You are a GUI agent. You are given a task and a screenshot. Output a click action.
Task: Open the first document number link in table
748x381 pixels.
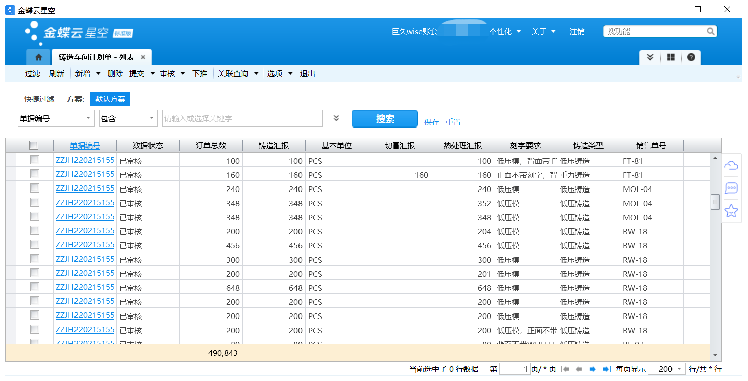pos(85,160)
